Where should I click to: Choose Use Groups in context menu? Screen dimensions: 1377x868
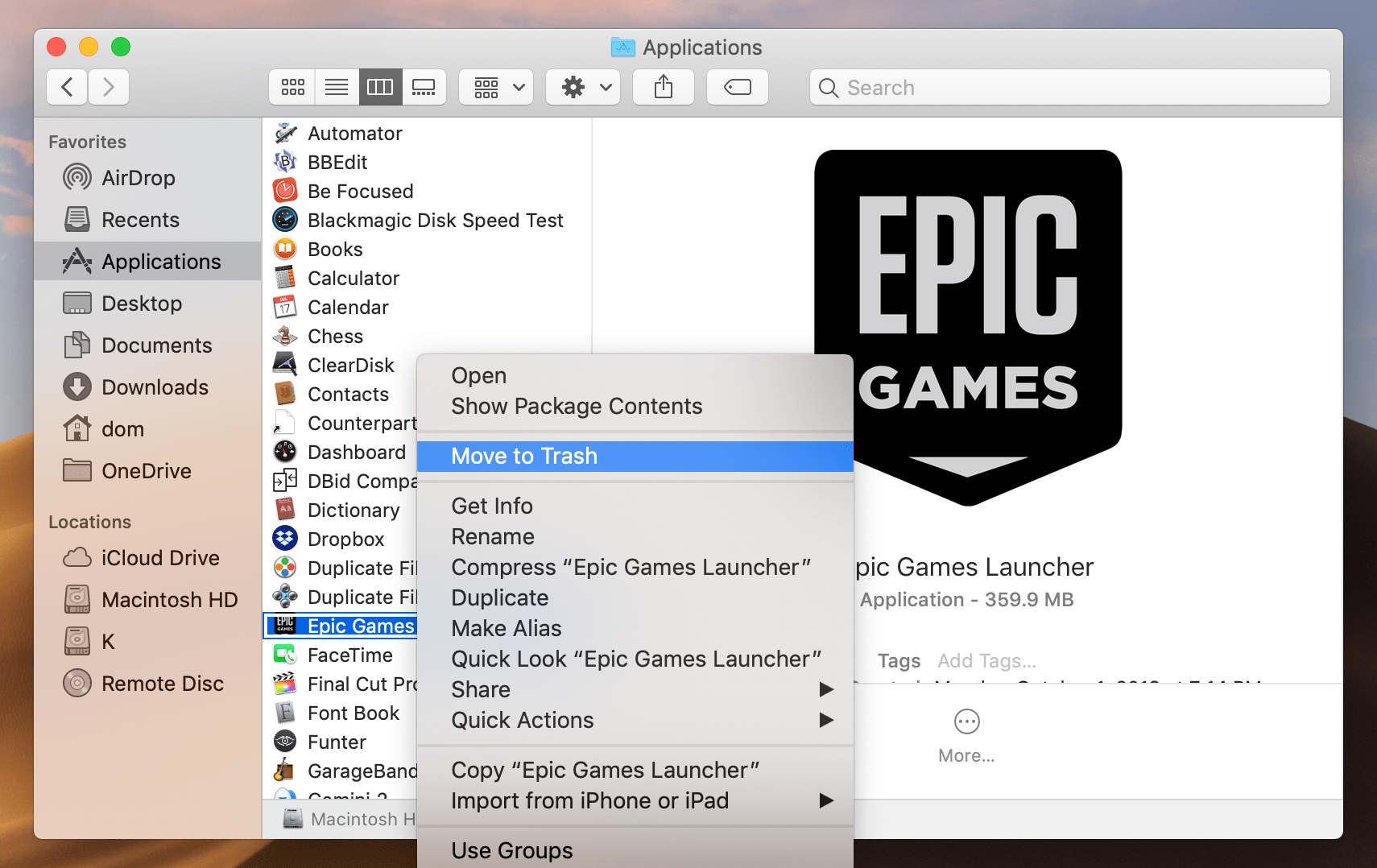tap(635, 851)
